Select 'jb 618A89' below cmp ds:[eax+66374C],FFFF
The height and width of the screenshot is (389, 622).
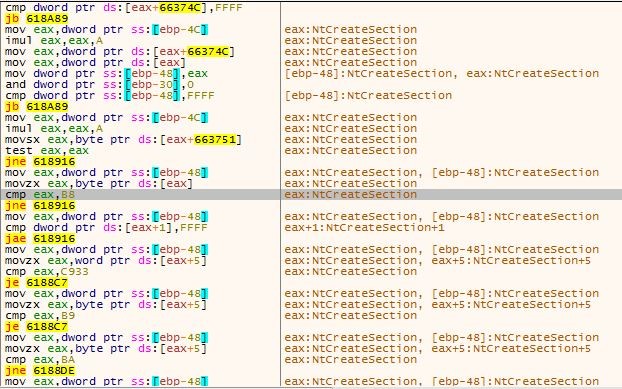(36, 19)
